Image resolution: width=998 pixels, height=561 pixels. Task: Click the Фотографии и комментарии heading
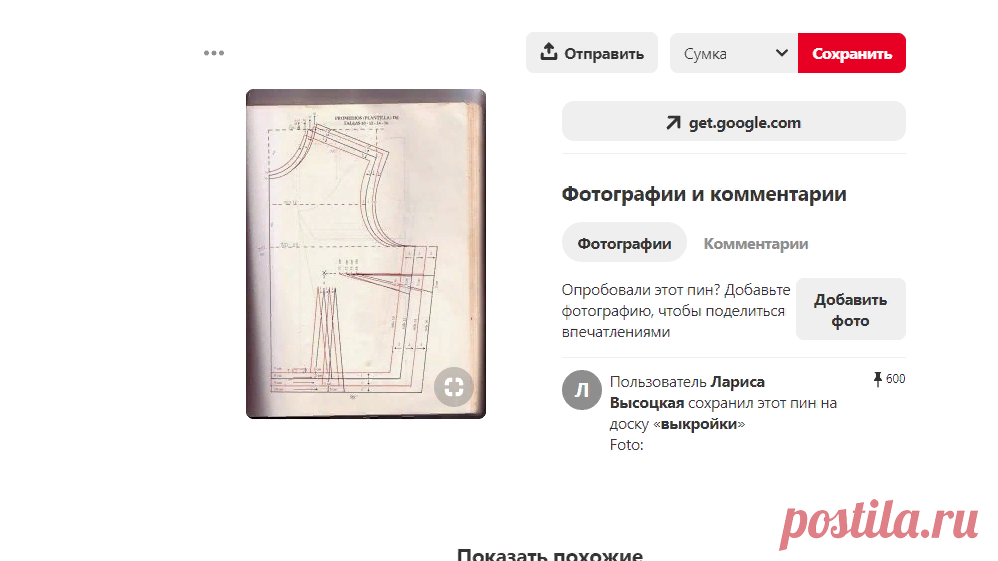tap(703, 194)
